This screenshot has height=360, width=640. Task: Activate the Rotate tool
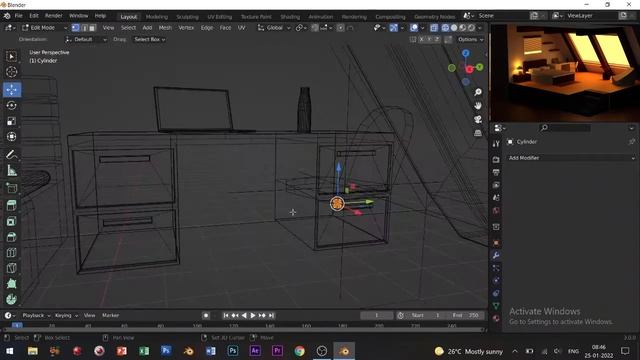click(11, 105)
